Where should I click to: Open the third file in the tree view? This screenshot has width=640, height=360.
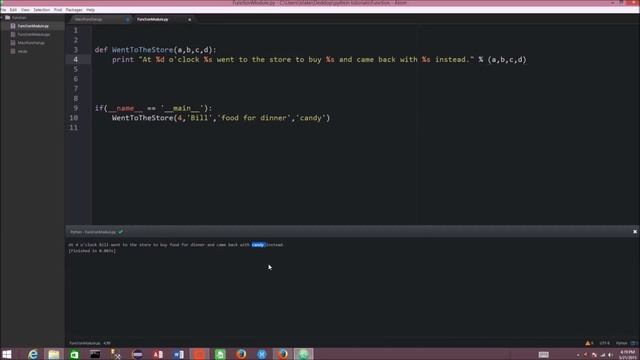click(31, 43)
